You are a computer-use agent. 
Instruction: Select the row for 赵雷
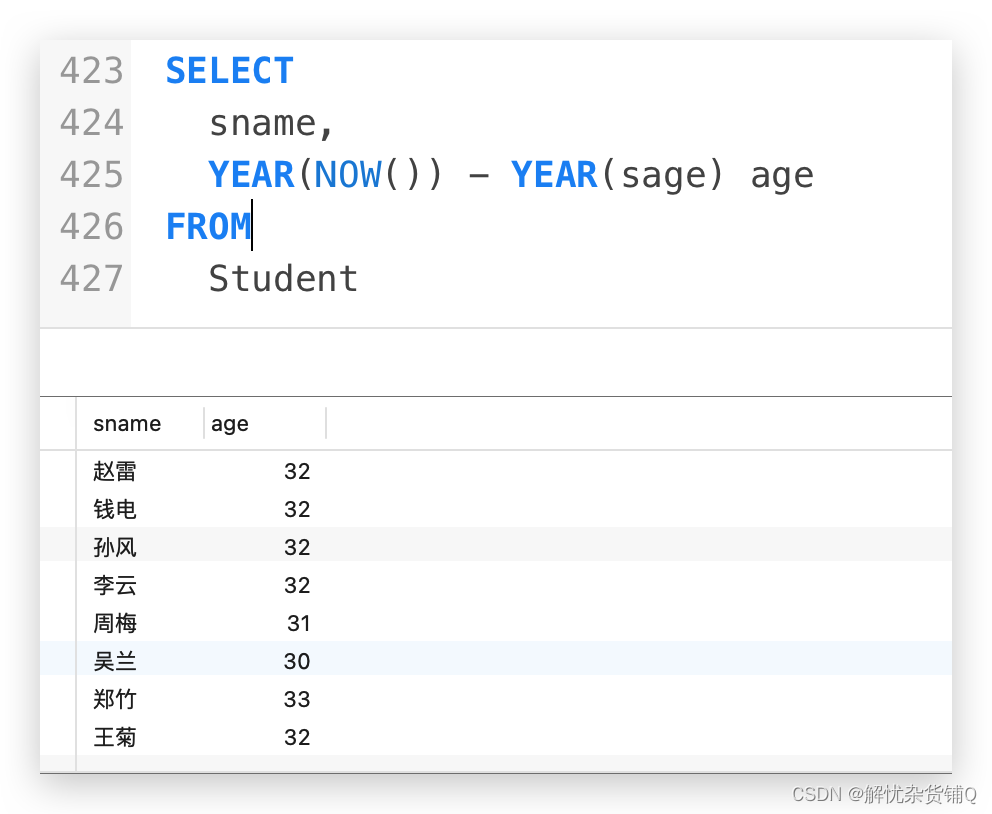pyautogui.click(x=495, y=471)
